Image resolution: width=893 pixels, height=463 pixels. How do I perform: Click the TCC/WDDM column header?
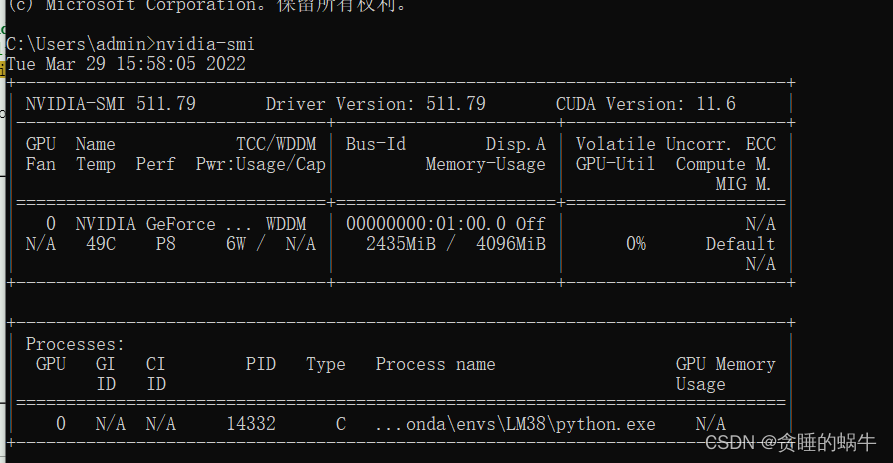(x=275, y=144)
